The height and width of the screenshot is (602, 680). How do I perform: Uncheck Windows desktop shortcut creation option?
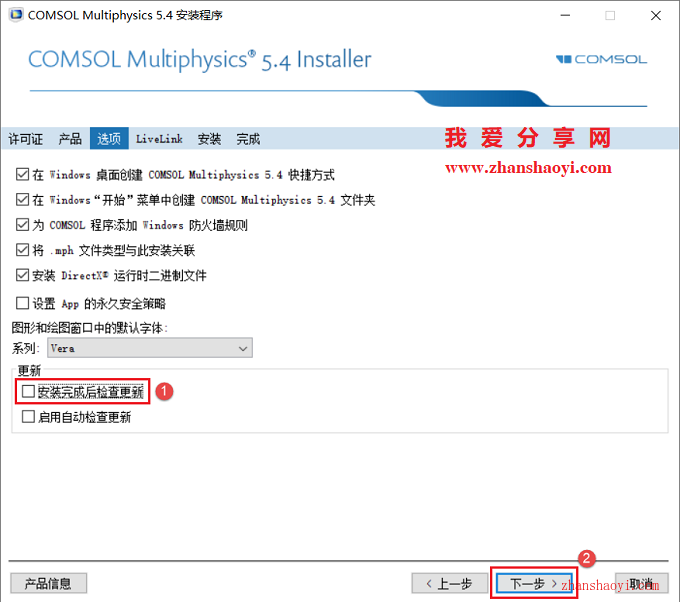[x=22, y=174]
